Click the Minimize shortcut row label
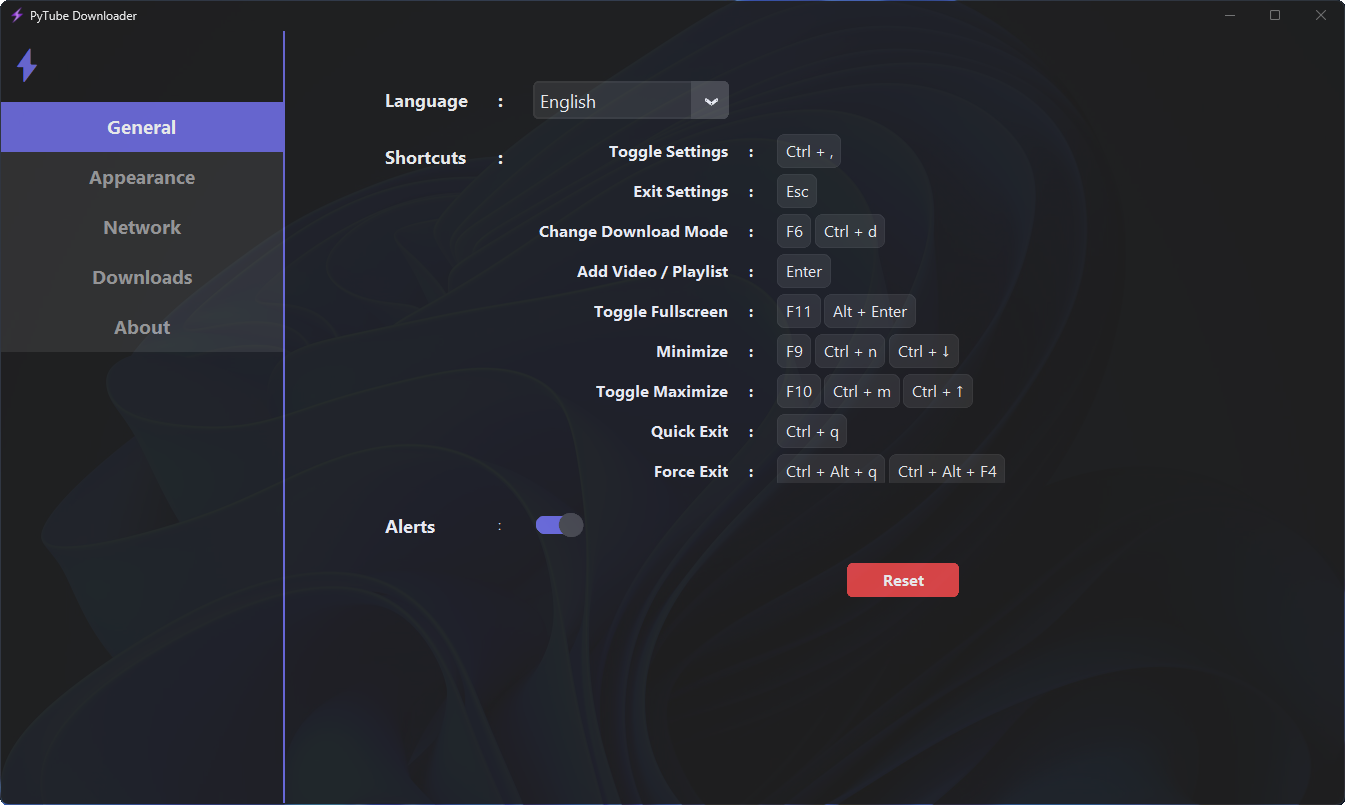Screen dimensions: 1345x805 (x=692, y=352)
